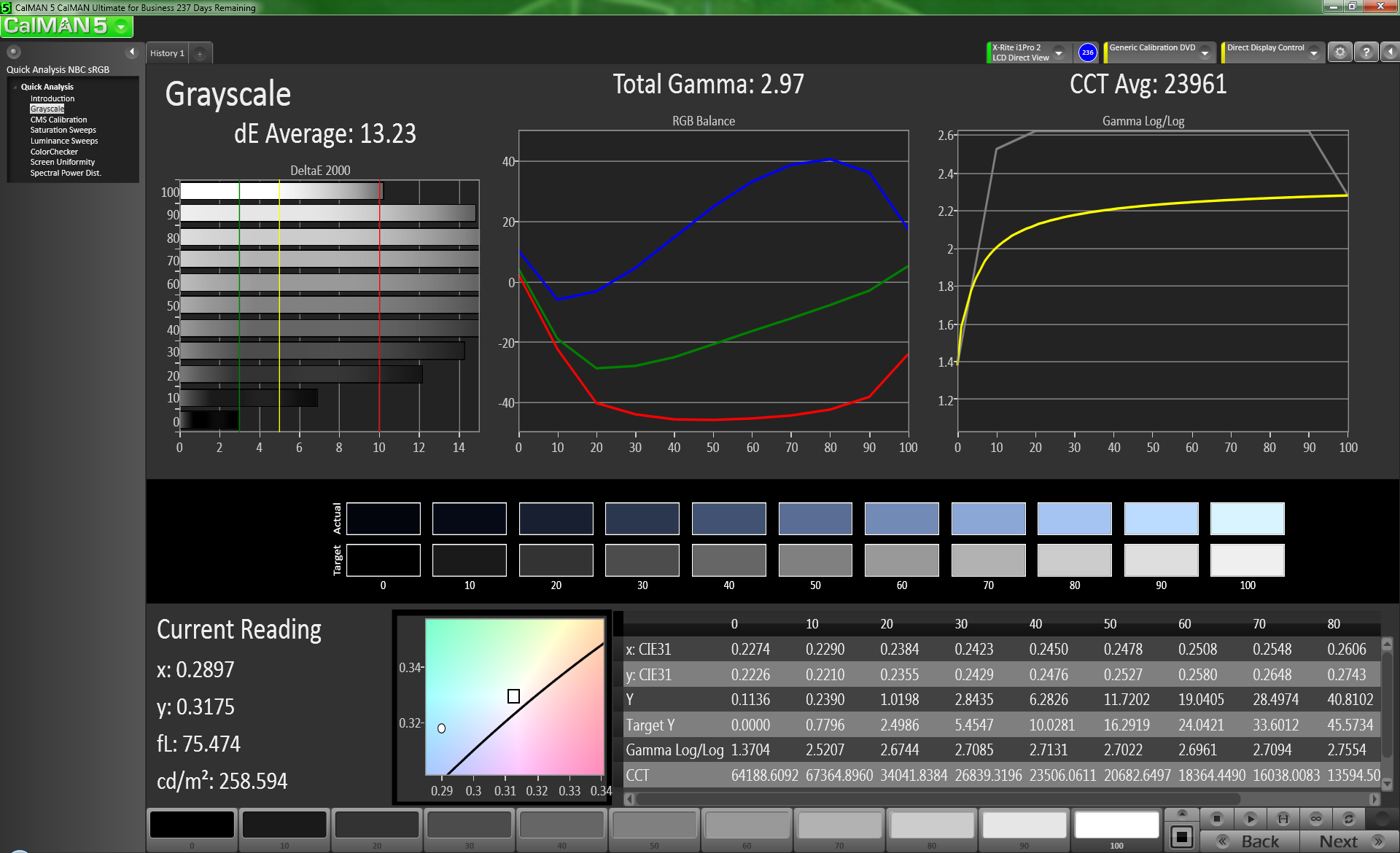Image resolution: width=1400 pixels, height=853 pixels.
Task: Advance with the Next button
Action: click(1349, 841)
